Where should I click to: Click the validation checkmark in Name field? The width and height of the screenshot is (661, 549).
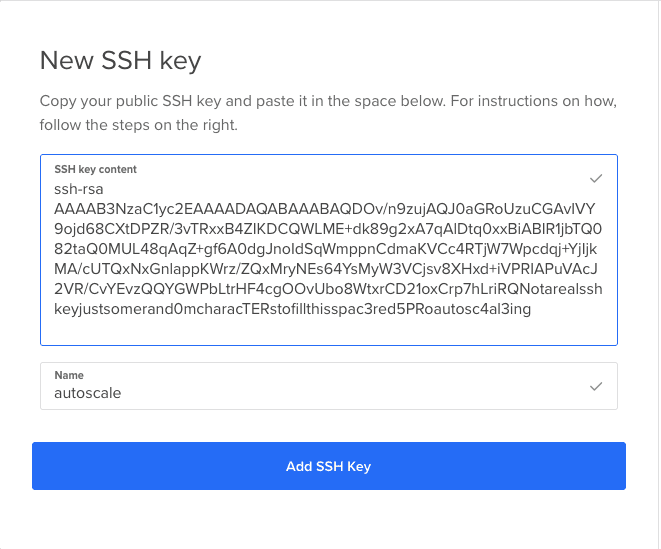[x=596, y=386]
